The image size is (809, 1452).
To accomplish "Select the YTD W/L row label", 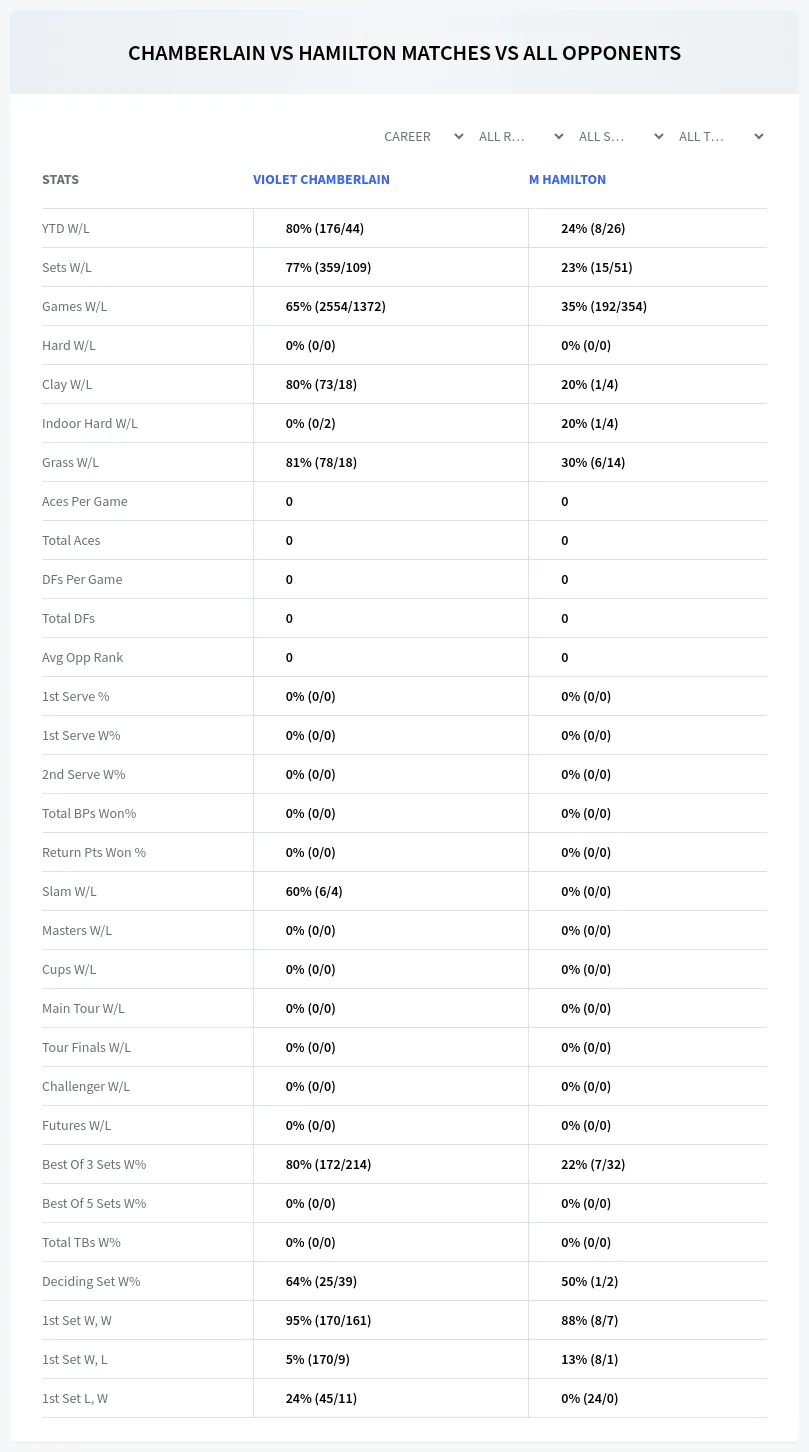I will pyautogui.click(x=66, y=228).
